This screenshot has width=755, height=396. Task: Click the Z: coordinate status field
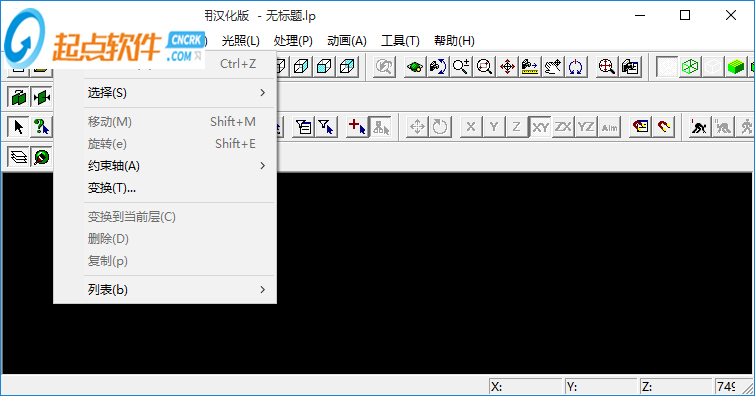point(676,386)
